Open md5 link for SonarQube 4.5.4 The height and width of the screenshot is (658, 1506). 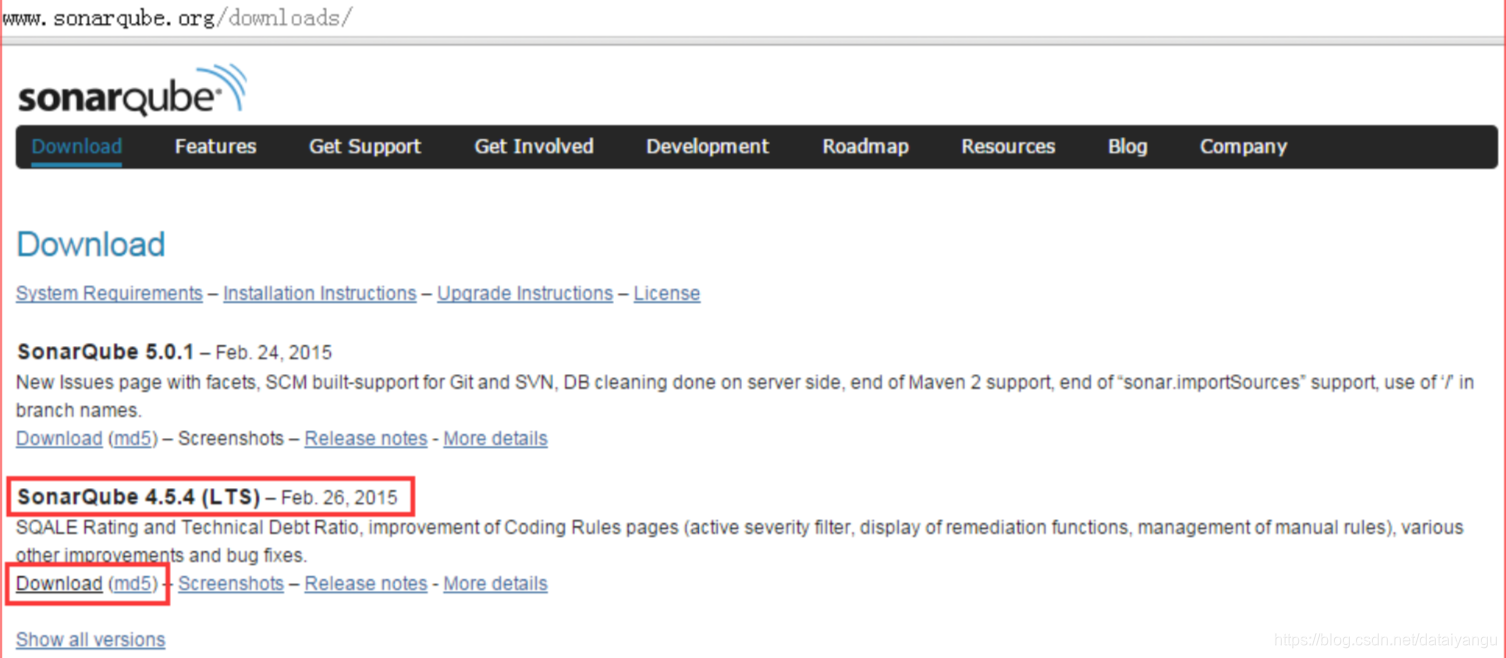tap(133, 583)
